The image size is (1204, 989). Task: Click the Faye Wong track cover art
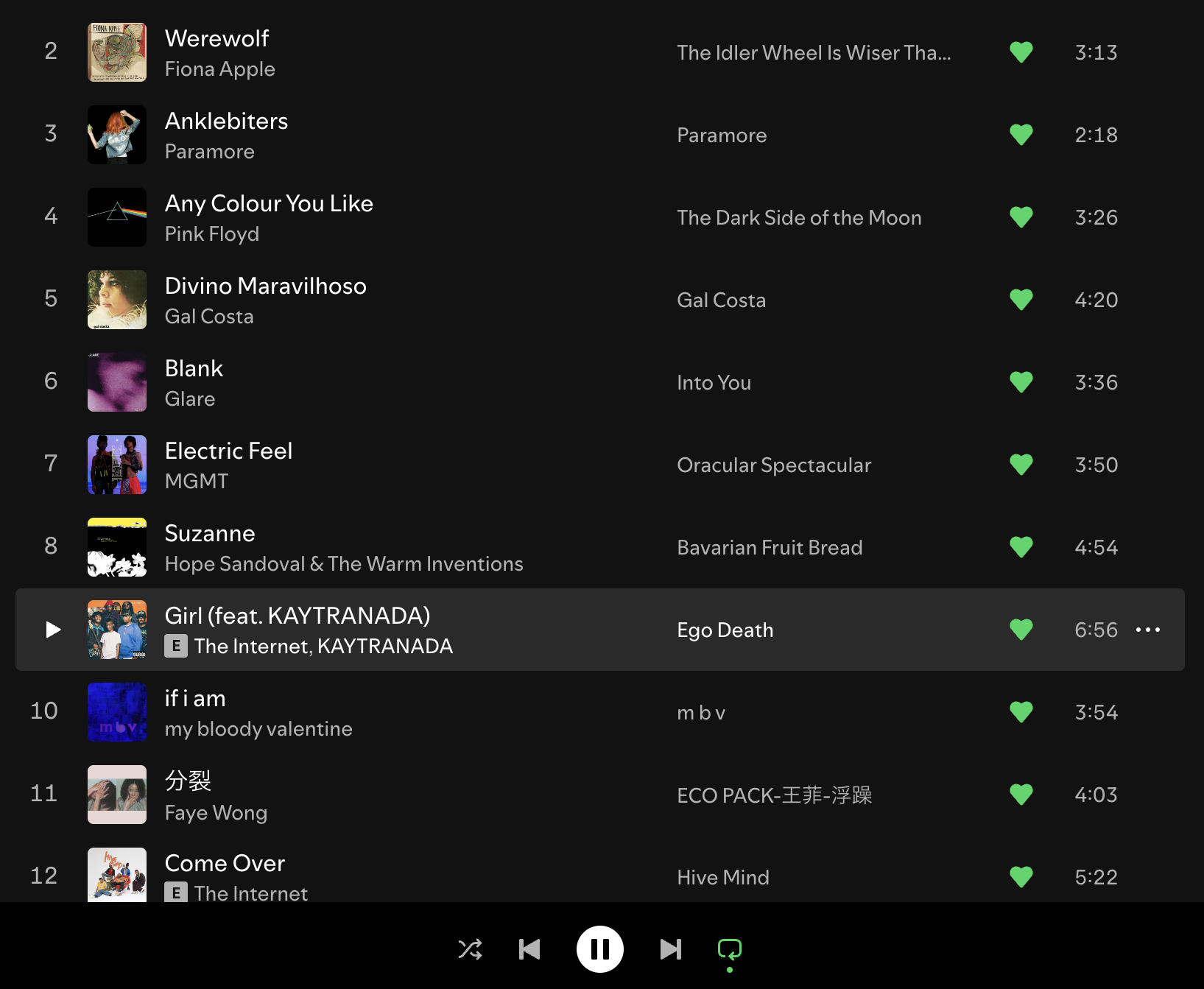(117, 795)
